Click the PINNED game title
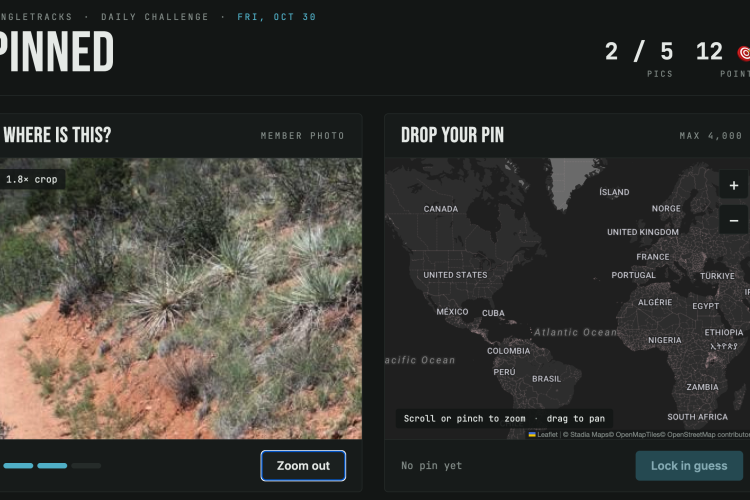 click(x=56, y=52)
